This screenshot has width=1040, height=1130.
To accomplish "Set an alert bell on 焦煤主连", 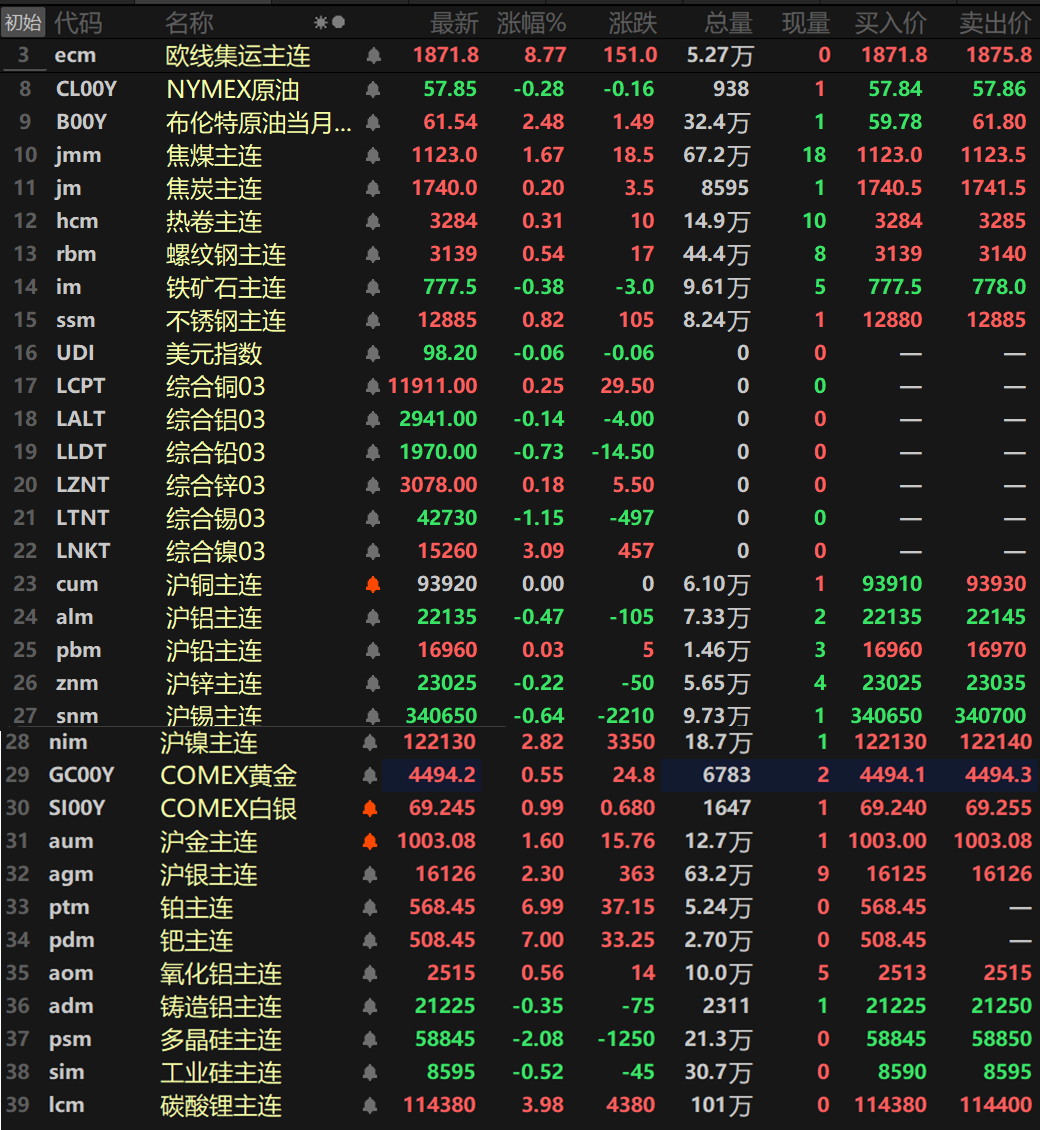I will 373,155.
